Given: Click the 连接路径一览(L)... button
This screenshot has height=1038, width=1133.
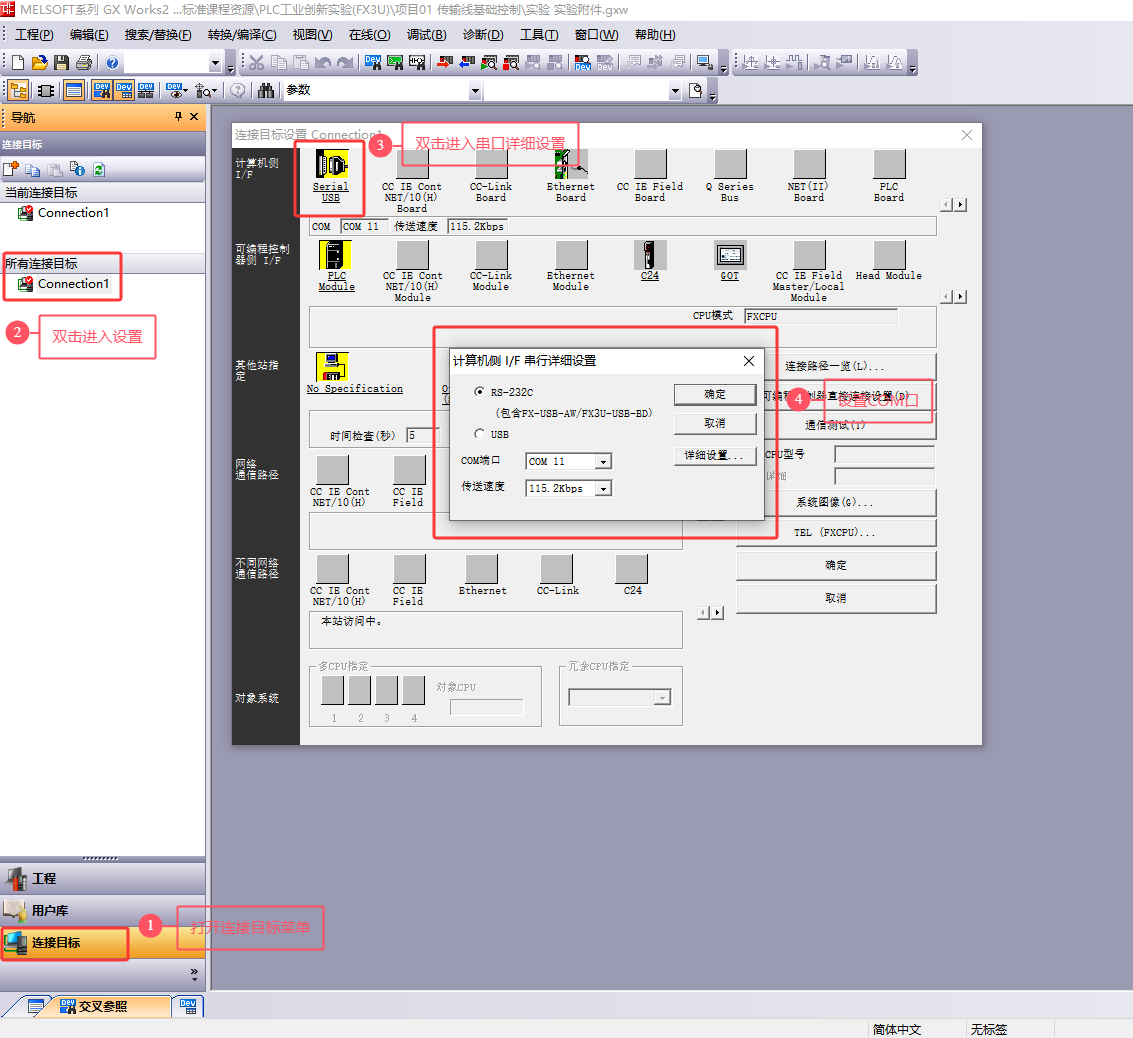Looking at the screenshot, I should pyautogui.click(x=835, y=366).
